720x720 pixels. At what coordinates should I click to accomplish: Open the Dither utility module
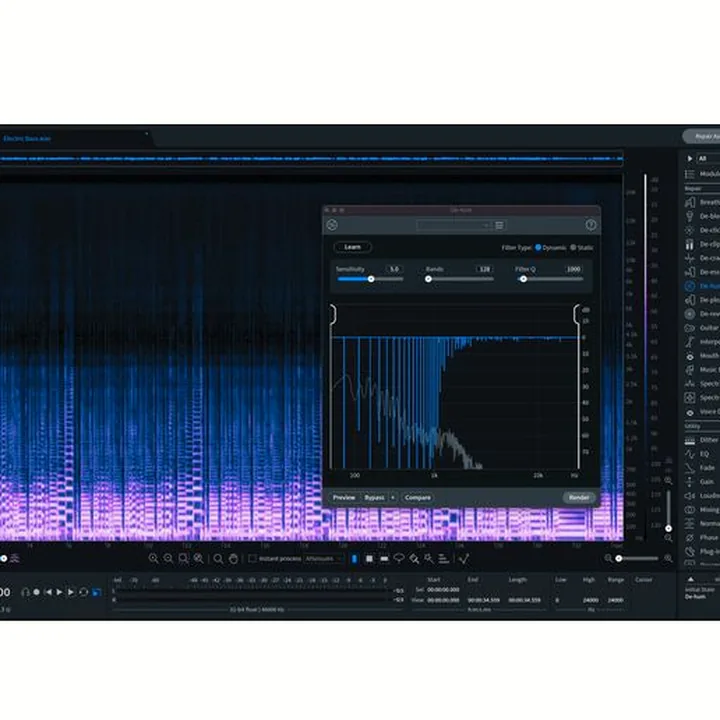click(x=702, y=440)
